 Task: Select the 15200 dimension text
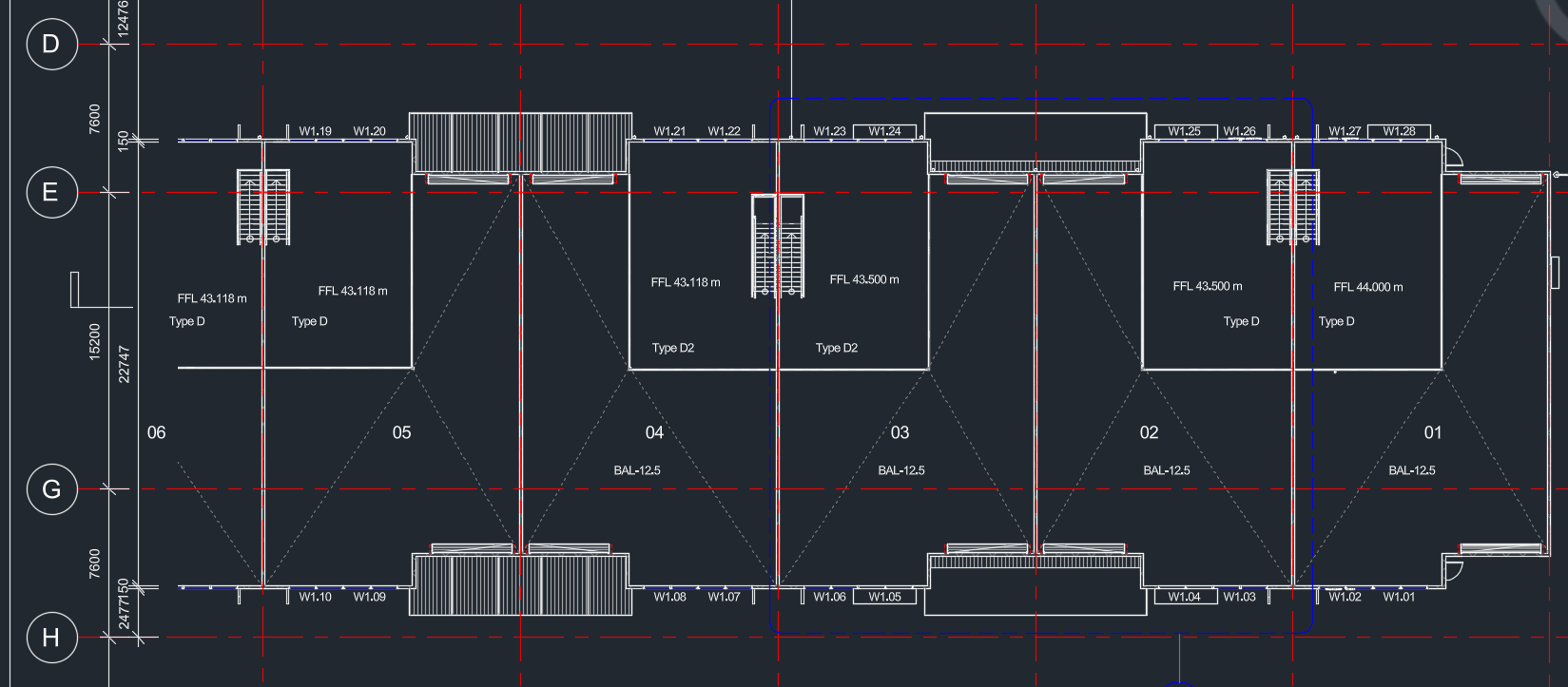tap(94, 341)
